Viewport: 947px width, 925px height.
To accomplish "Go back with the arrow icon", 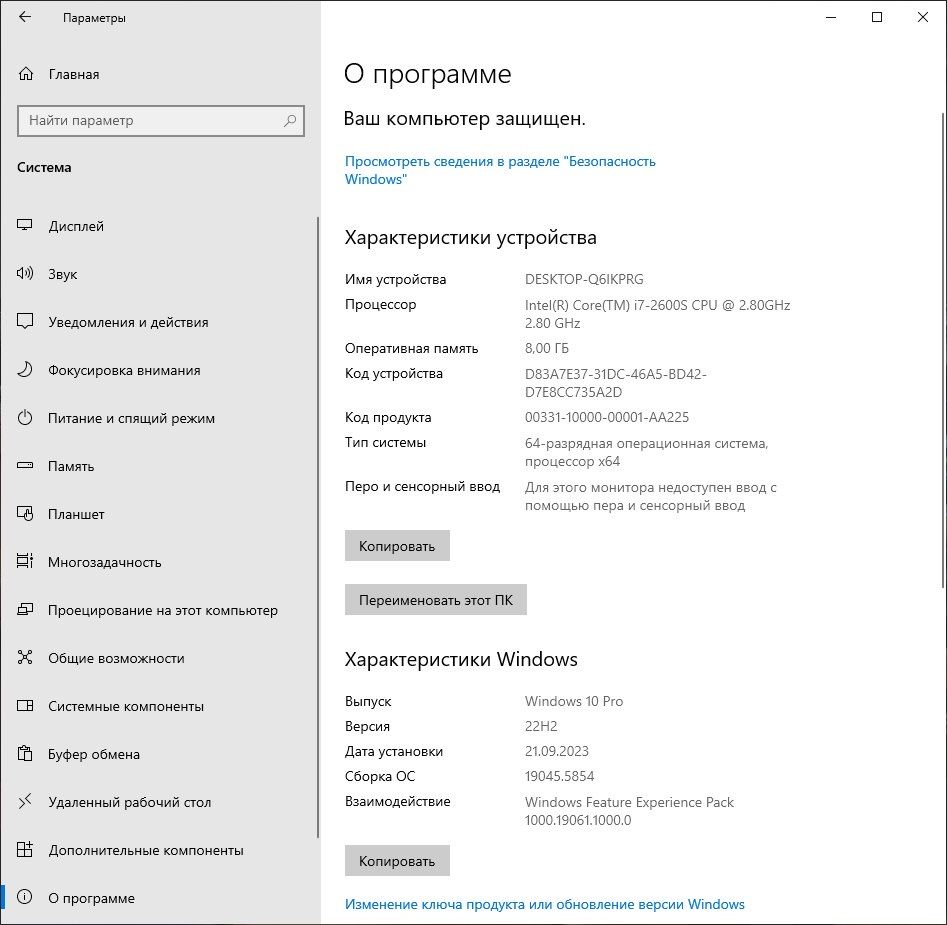I will pyautogui.click(x=25, y=17).
